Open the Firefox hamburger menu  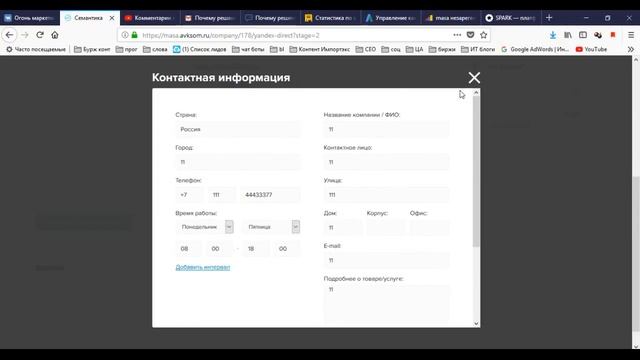tap(631, 35)
